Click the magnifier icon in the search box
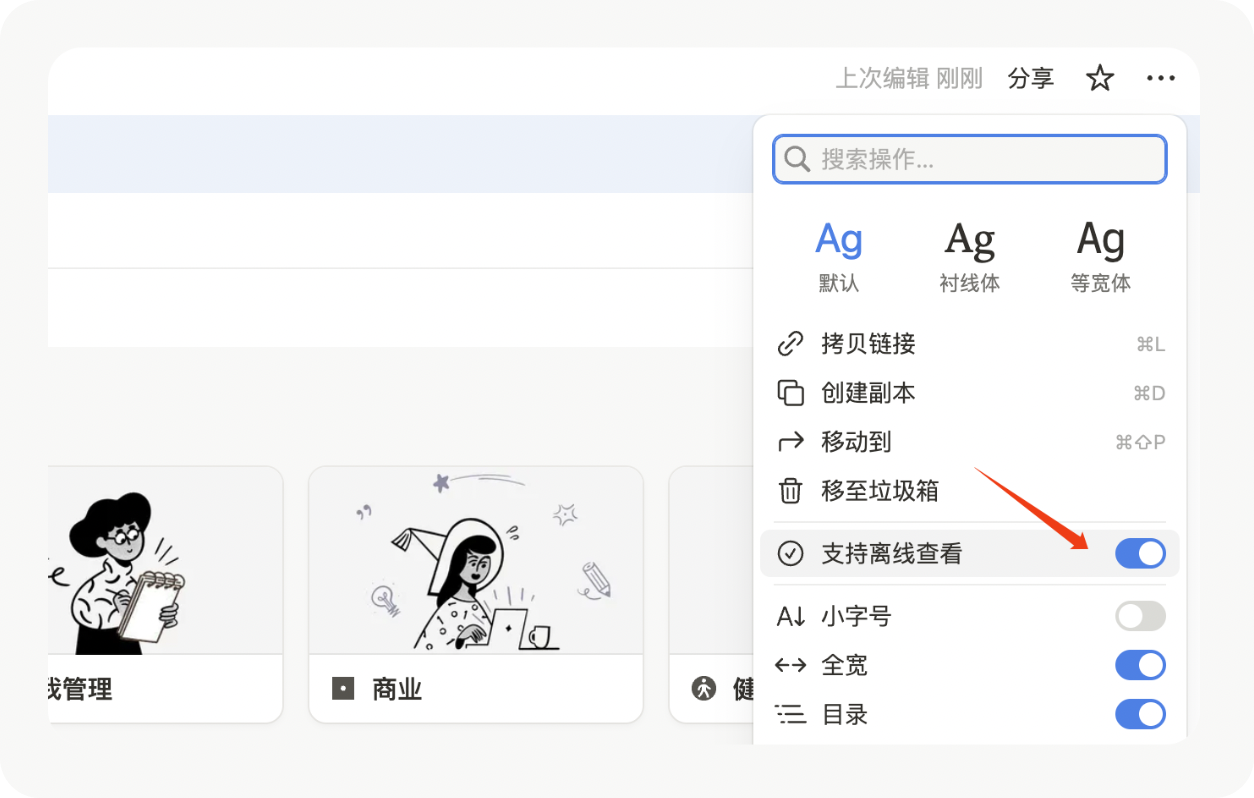Image resolution: width=1254 pixels, height=798 pixels. tap(796, 158)
